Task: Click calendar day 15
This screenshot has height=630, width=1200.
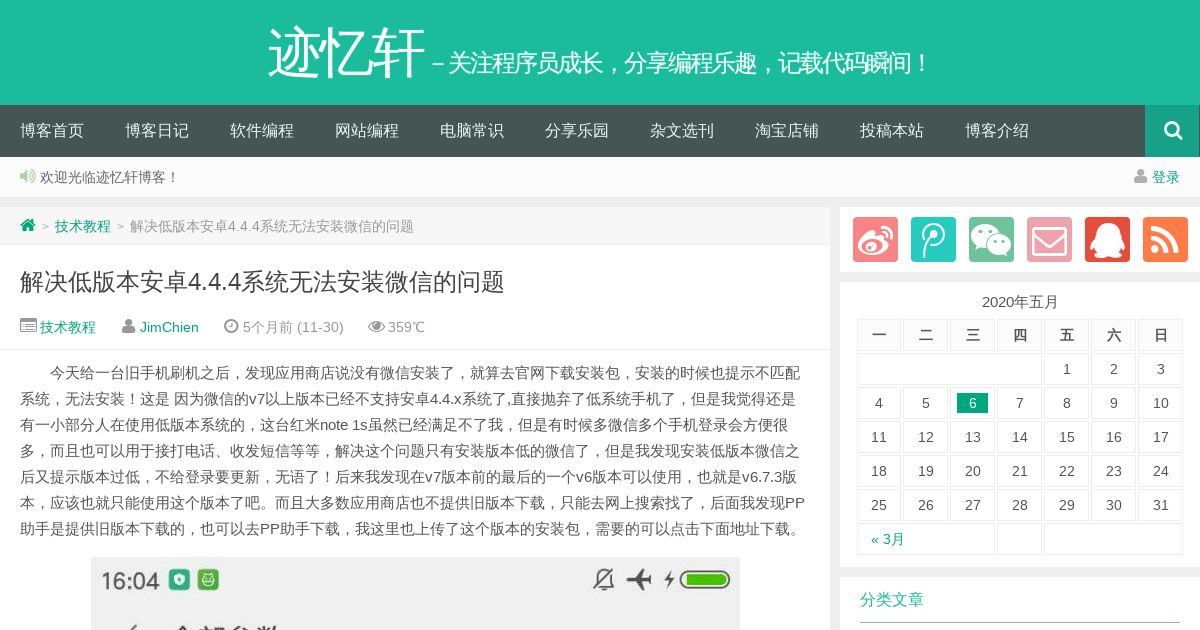Action: (1067, 437)
